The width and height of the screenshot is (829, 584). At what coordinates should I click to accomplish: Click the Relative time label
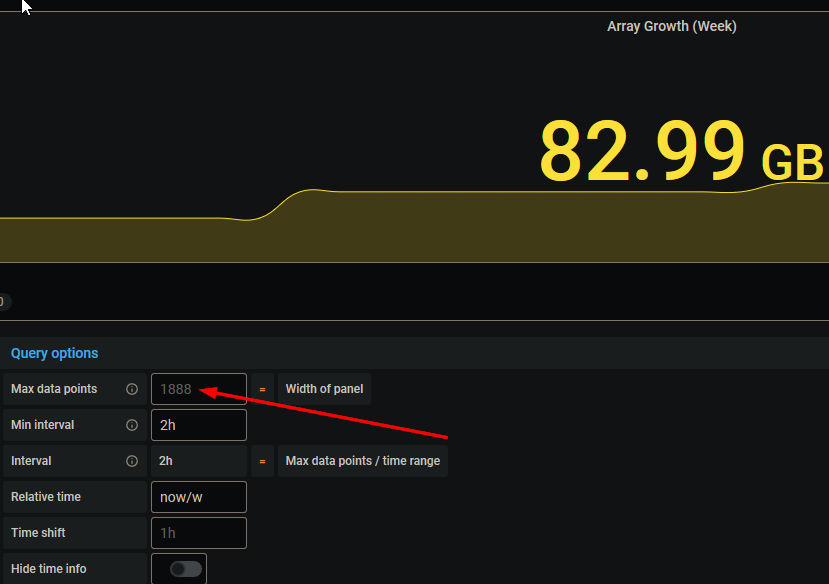46,497
